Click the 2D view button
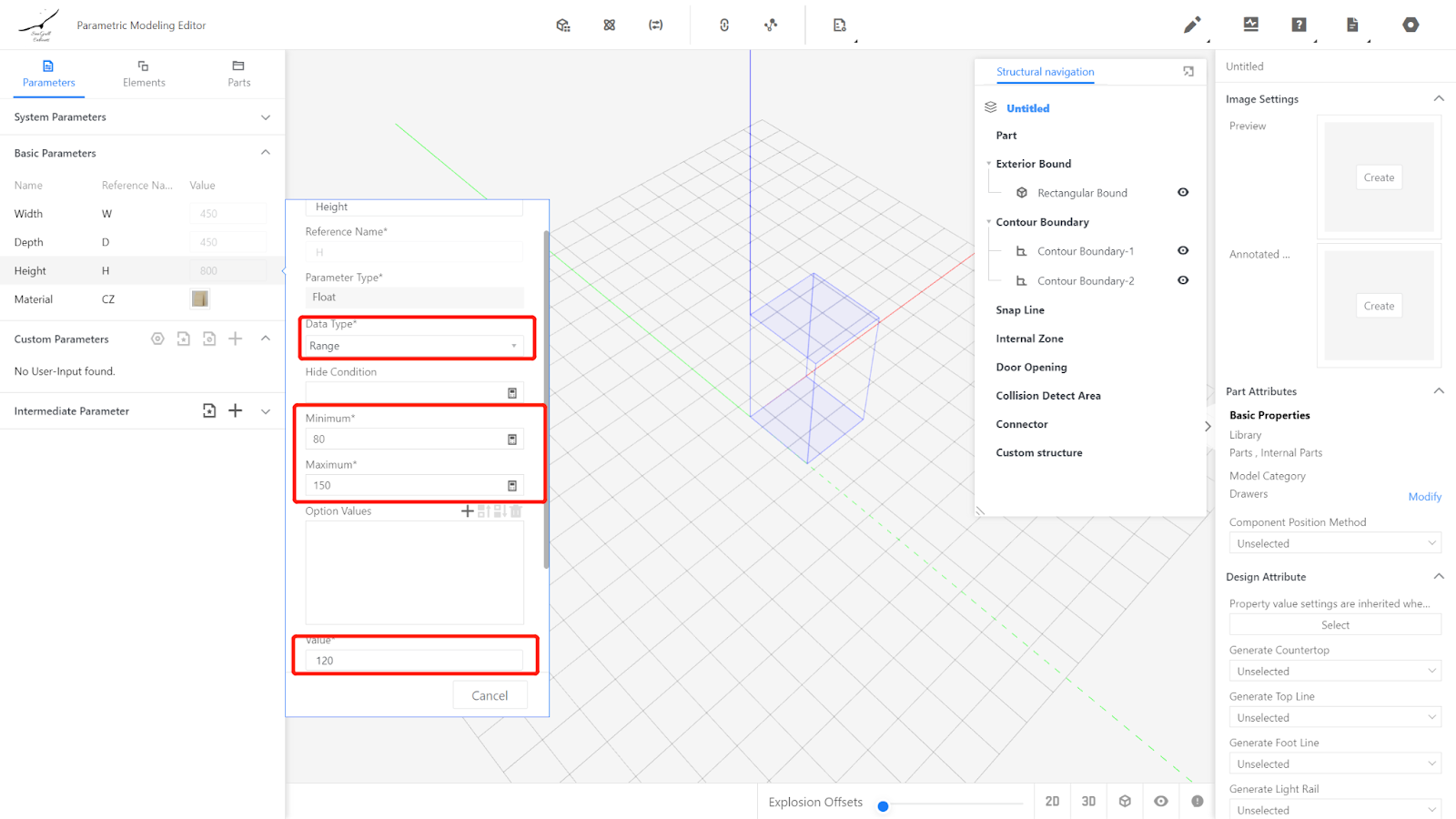The height and width of the screenshot is (819, 1456). point(1052,801)
